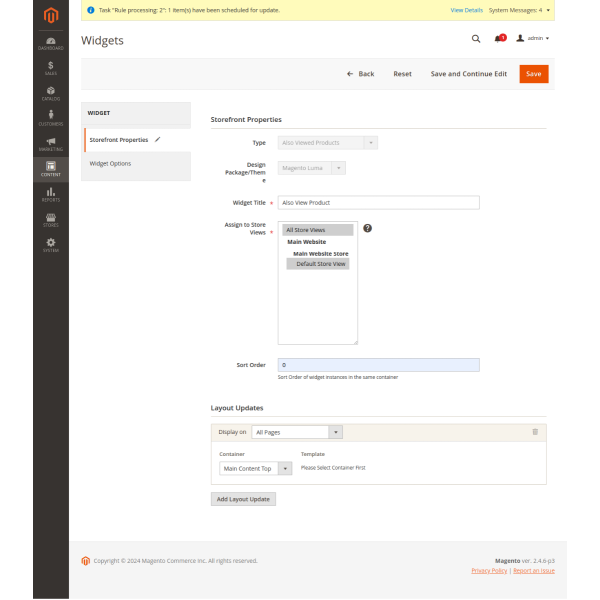Select Default Store View in list

[x=320, y=264]
